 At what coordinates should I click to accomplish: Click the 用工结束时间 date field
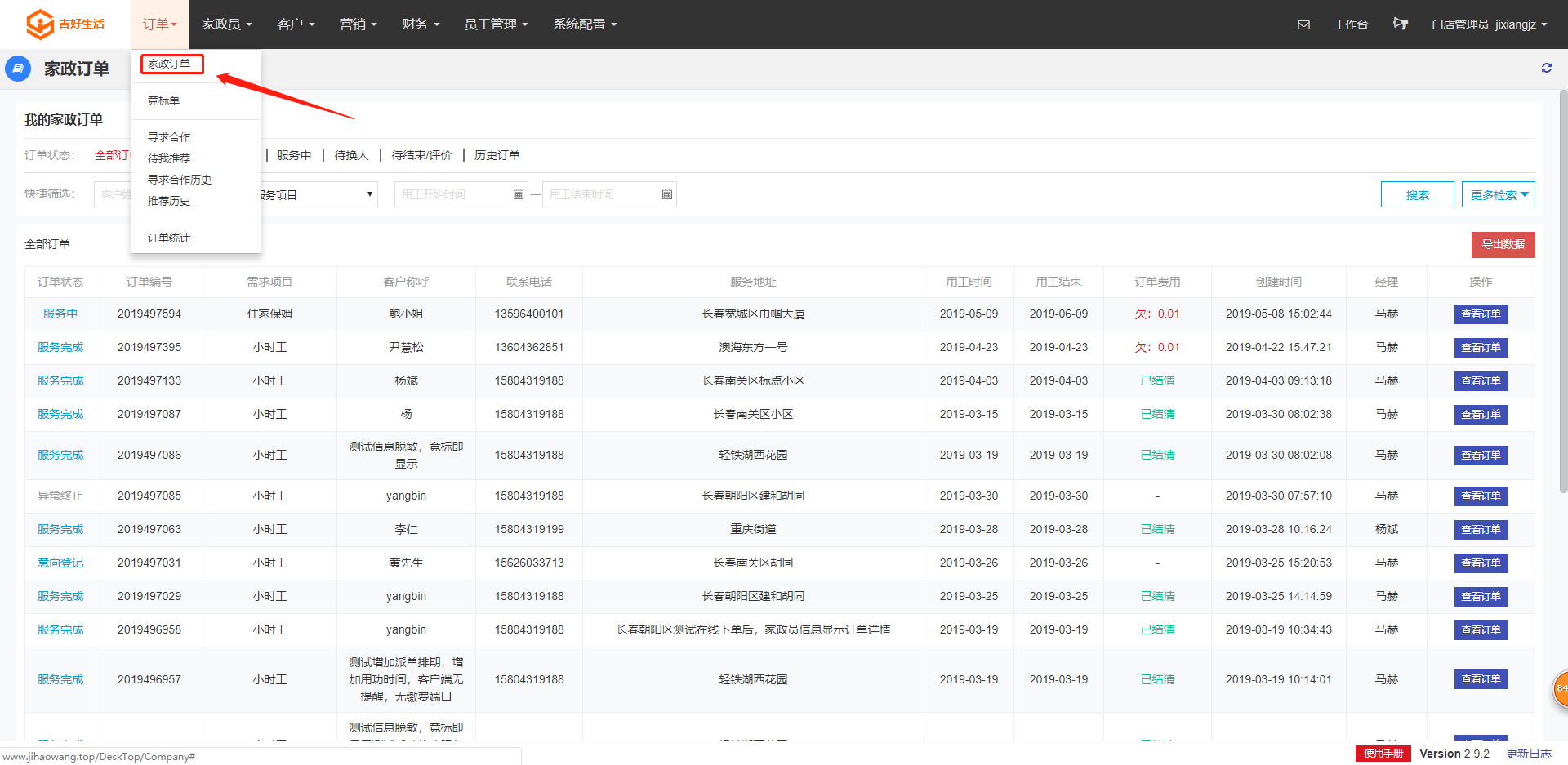[x=609, y=194]
